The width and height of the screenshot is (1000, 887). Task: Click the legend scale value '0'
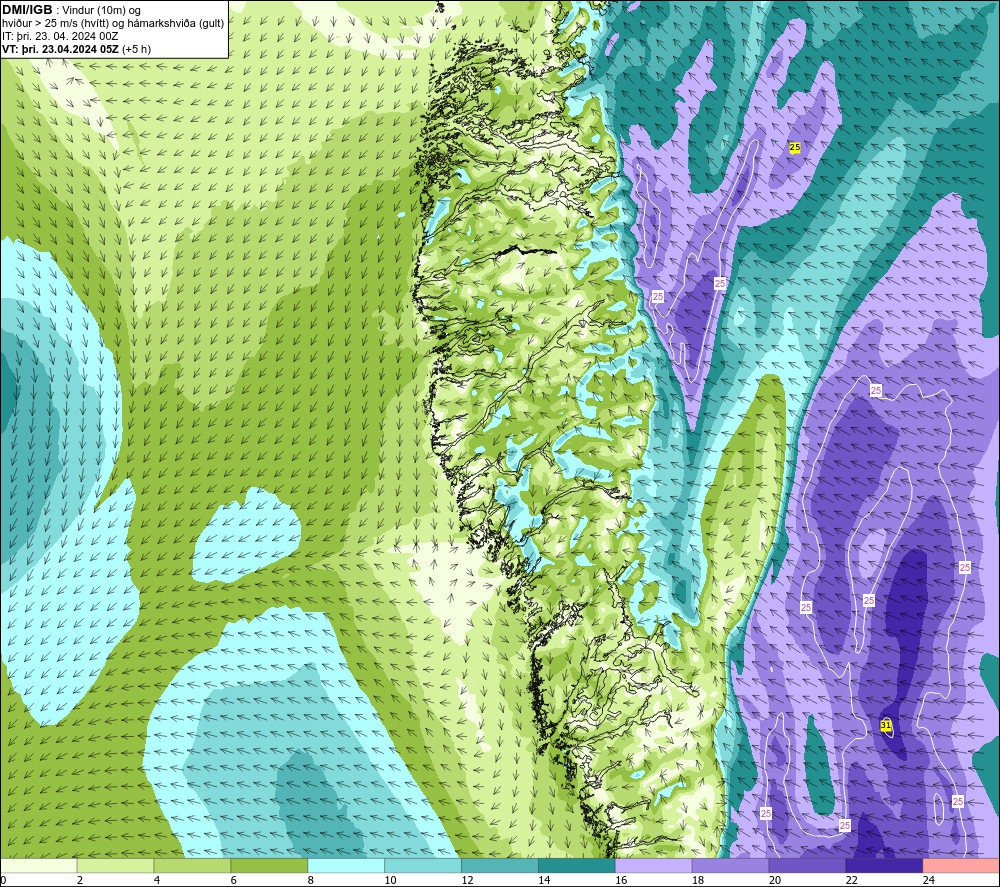click(x=3, y=880)
